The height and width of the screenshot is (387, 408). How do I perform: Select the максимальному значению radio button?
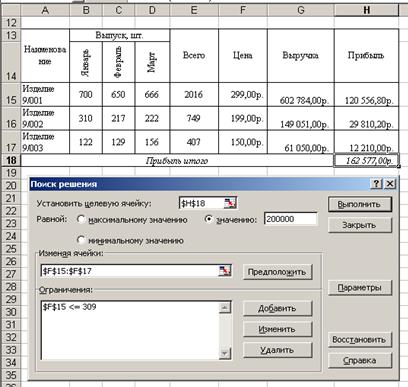pyautogui.click(x=81, y=219)
